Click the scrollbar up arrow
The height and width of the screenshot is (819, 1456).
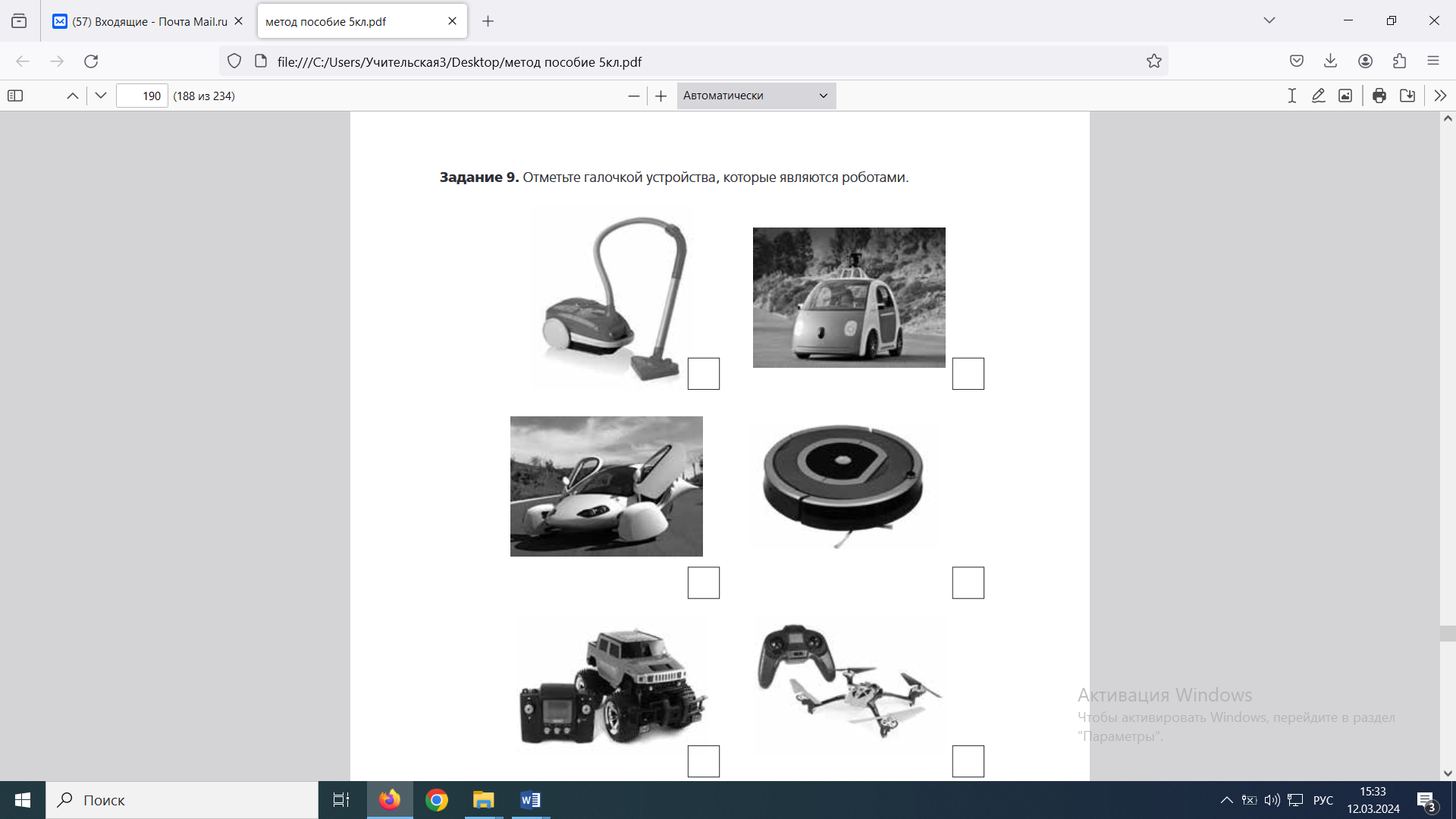coord(1448,119)
